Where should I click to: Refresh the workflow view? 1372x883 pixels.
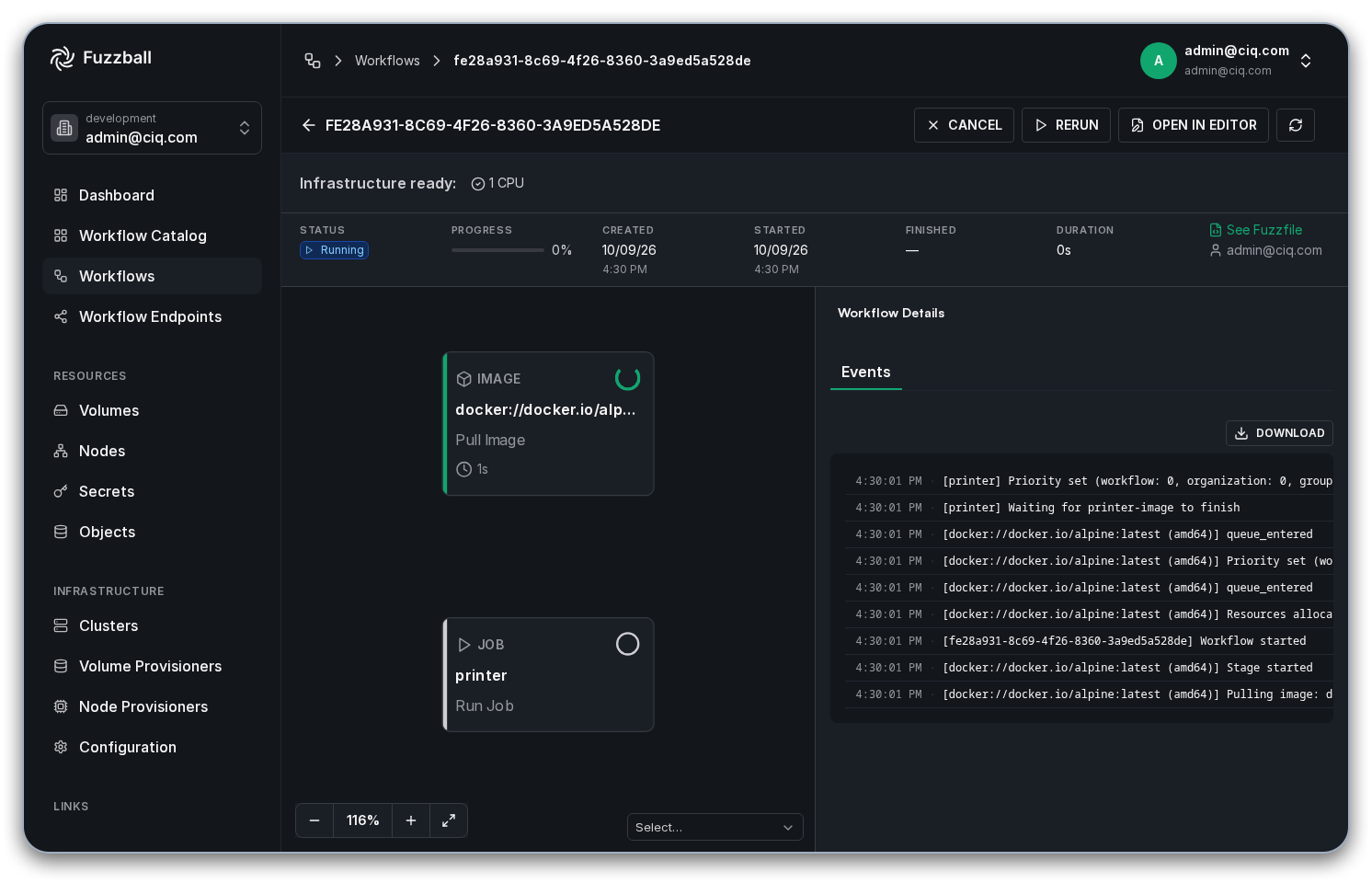pyautogui.click(x=1296, y=125)
